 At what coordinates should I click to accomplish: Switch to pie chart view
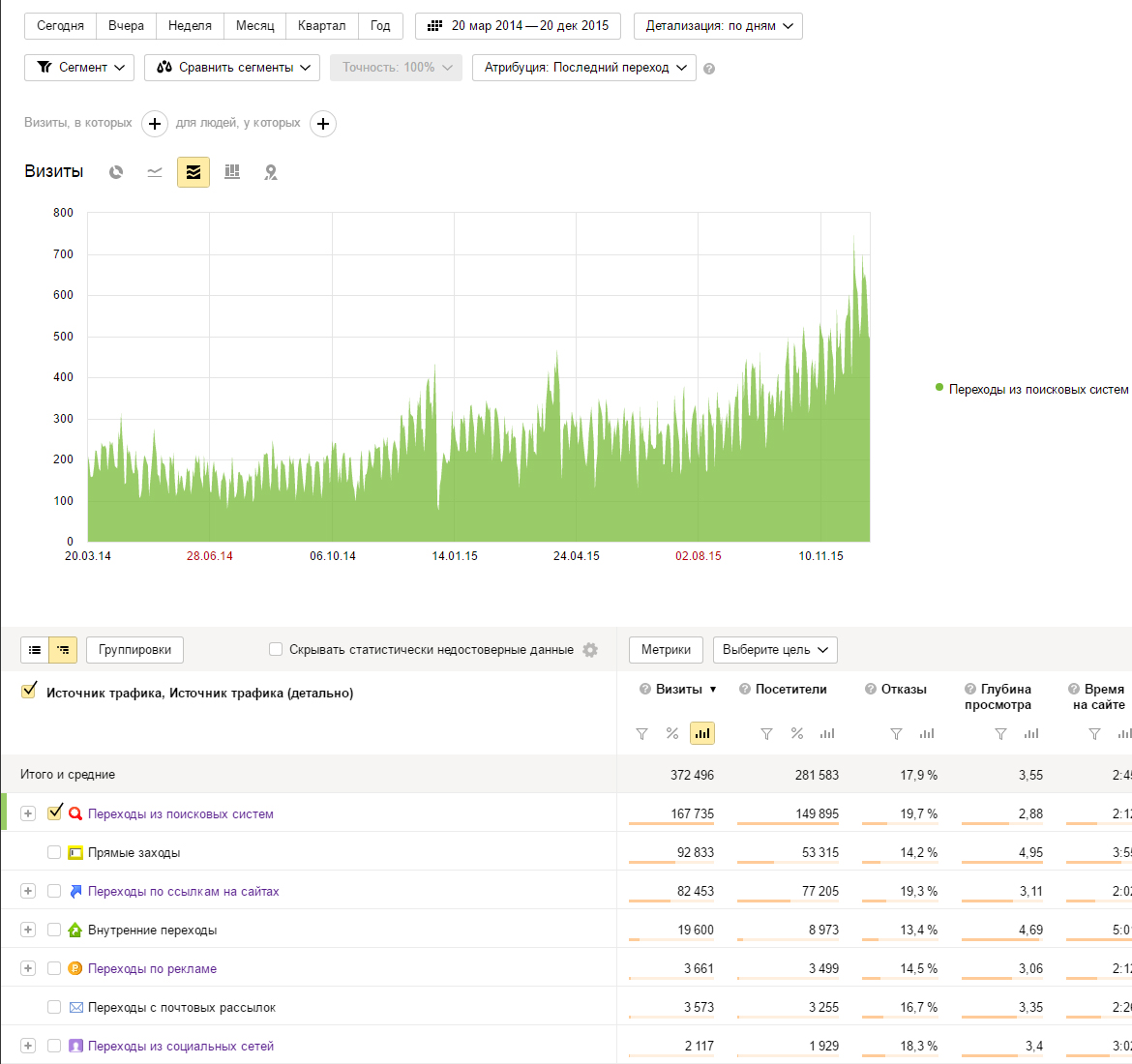pyautogui.click(x=116, y=172)
